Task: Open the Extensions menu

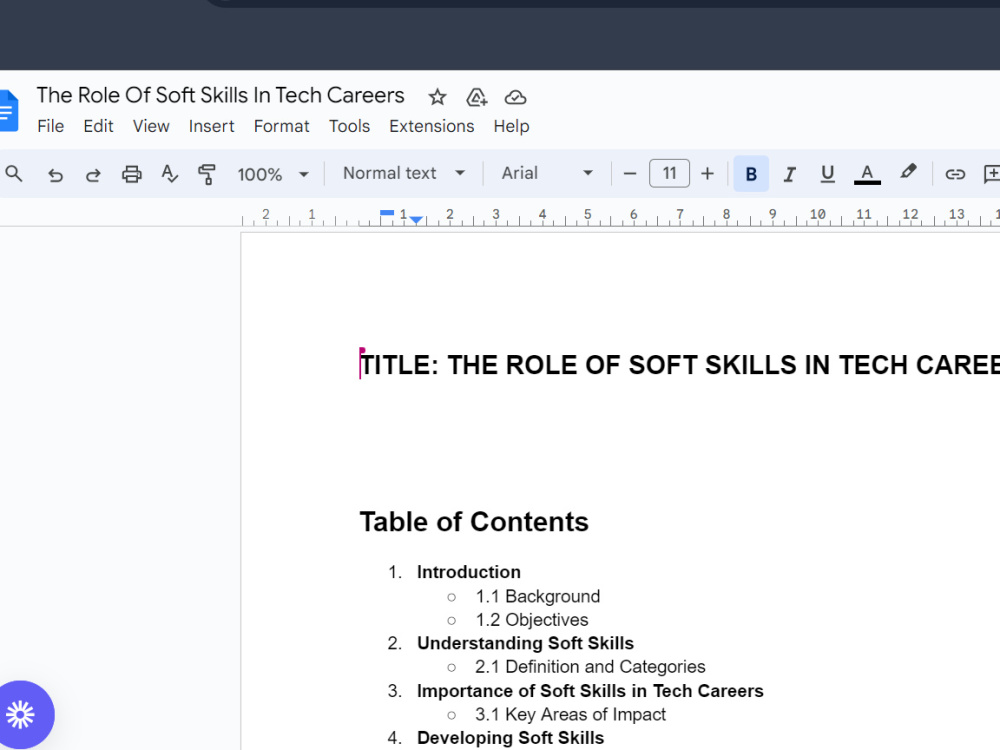Action: coord(432,126)
